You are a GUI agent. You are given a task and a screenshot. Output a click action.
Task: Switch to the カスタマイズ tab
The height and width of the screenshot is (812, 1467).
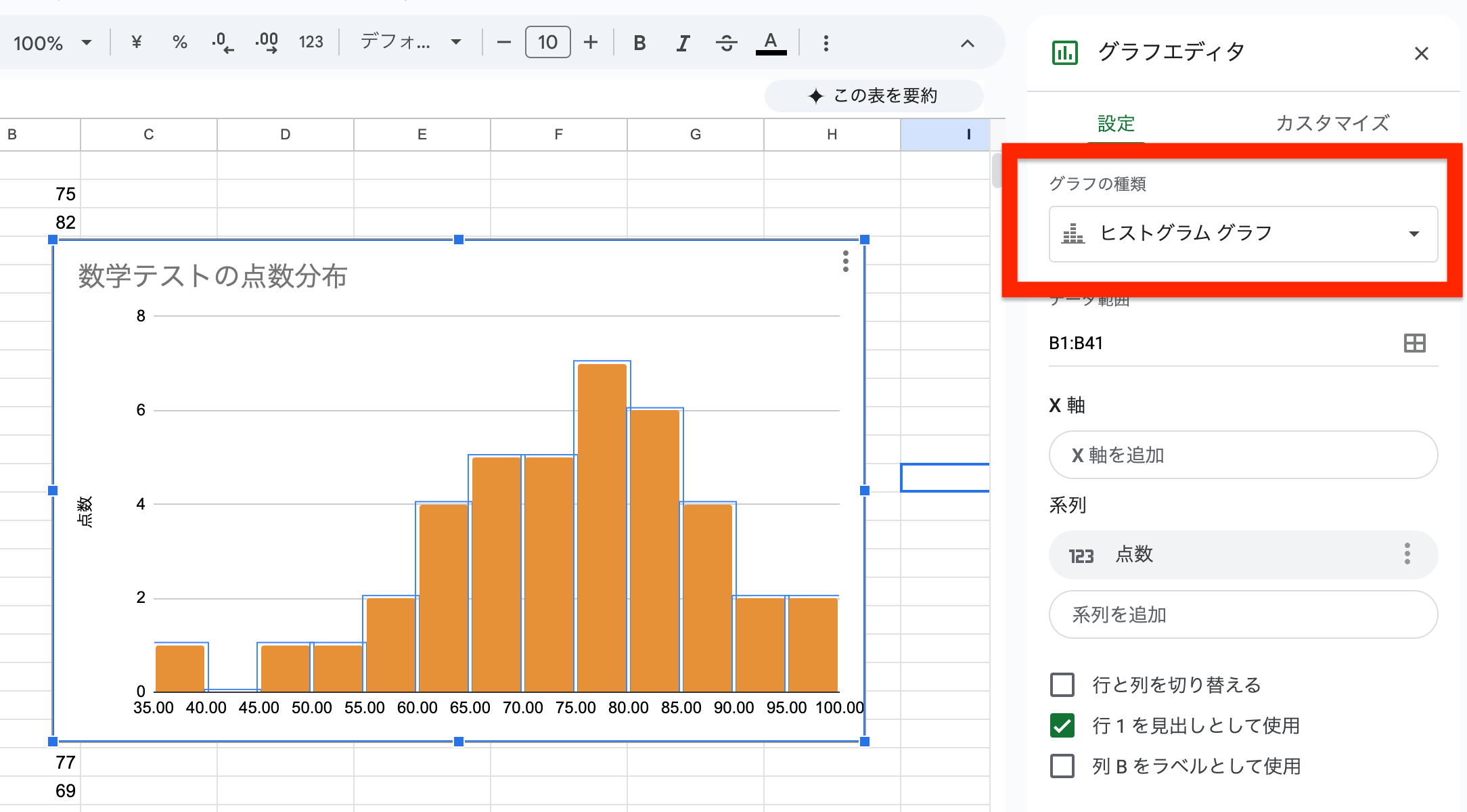[1332, 123]
